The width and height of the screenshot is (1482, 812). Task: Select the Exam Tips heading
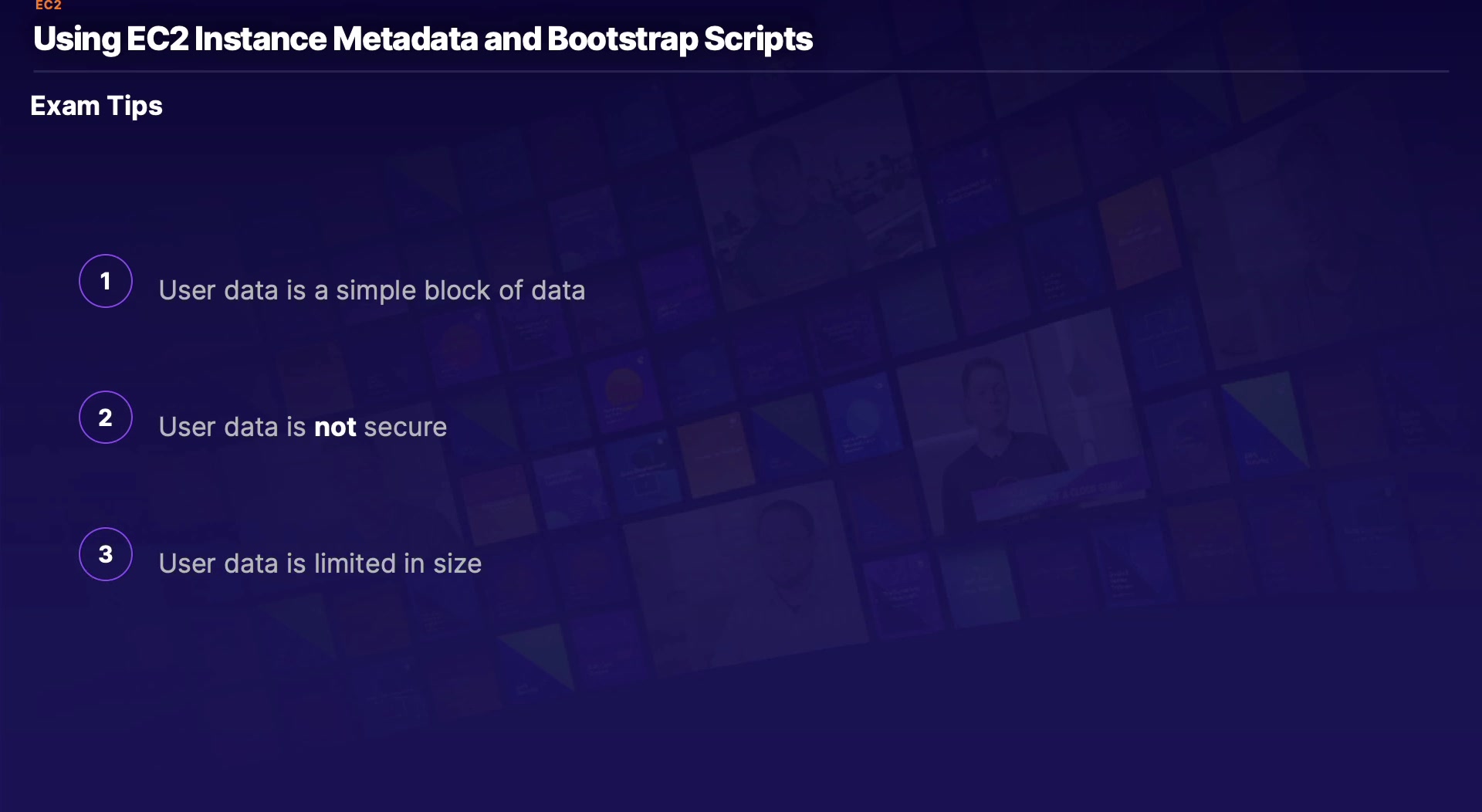(x=96, y=106)
